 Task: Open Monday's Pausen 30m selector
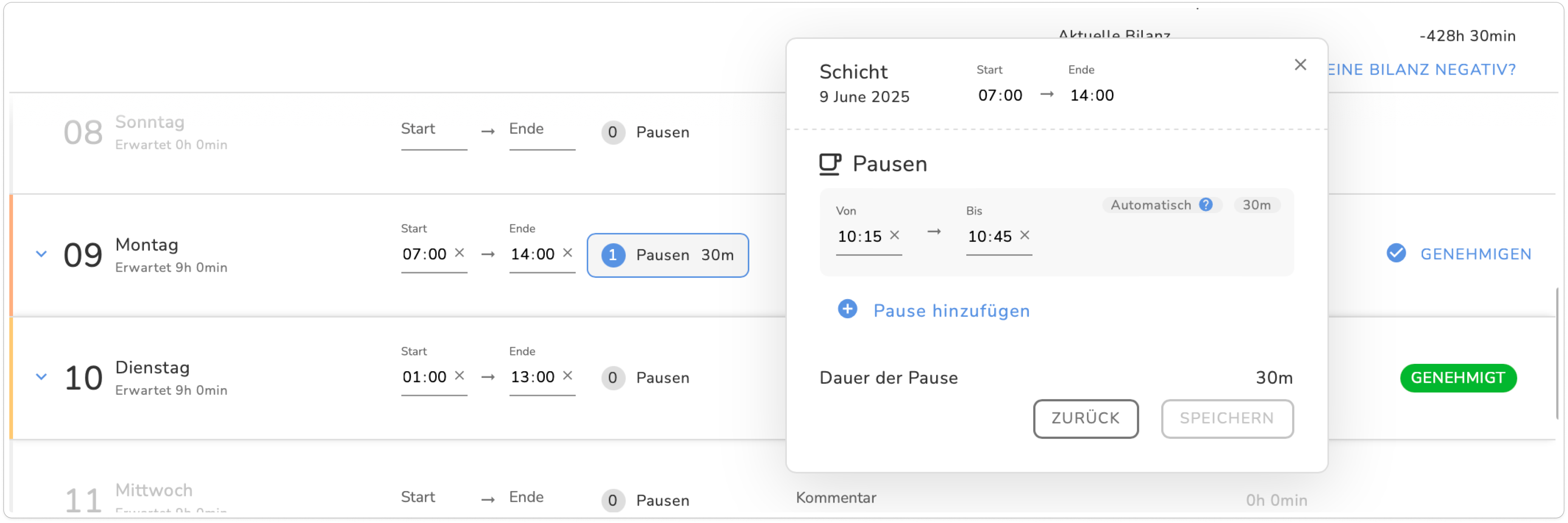click(x=667, y=255)
